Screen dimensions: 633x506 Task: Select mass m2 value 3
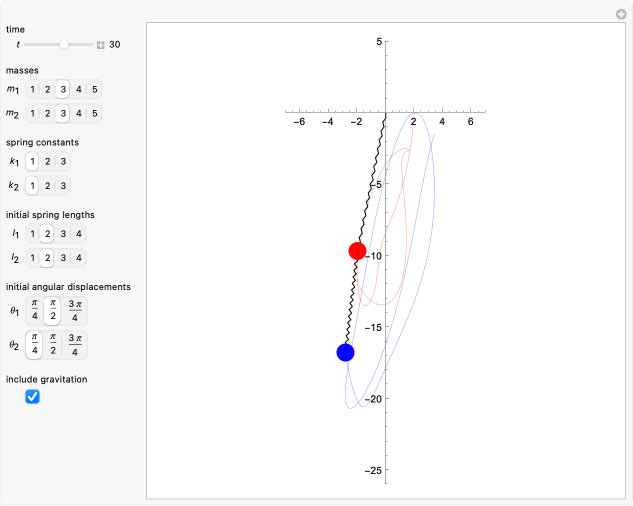click(x=63, y=113)
